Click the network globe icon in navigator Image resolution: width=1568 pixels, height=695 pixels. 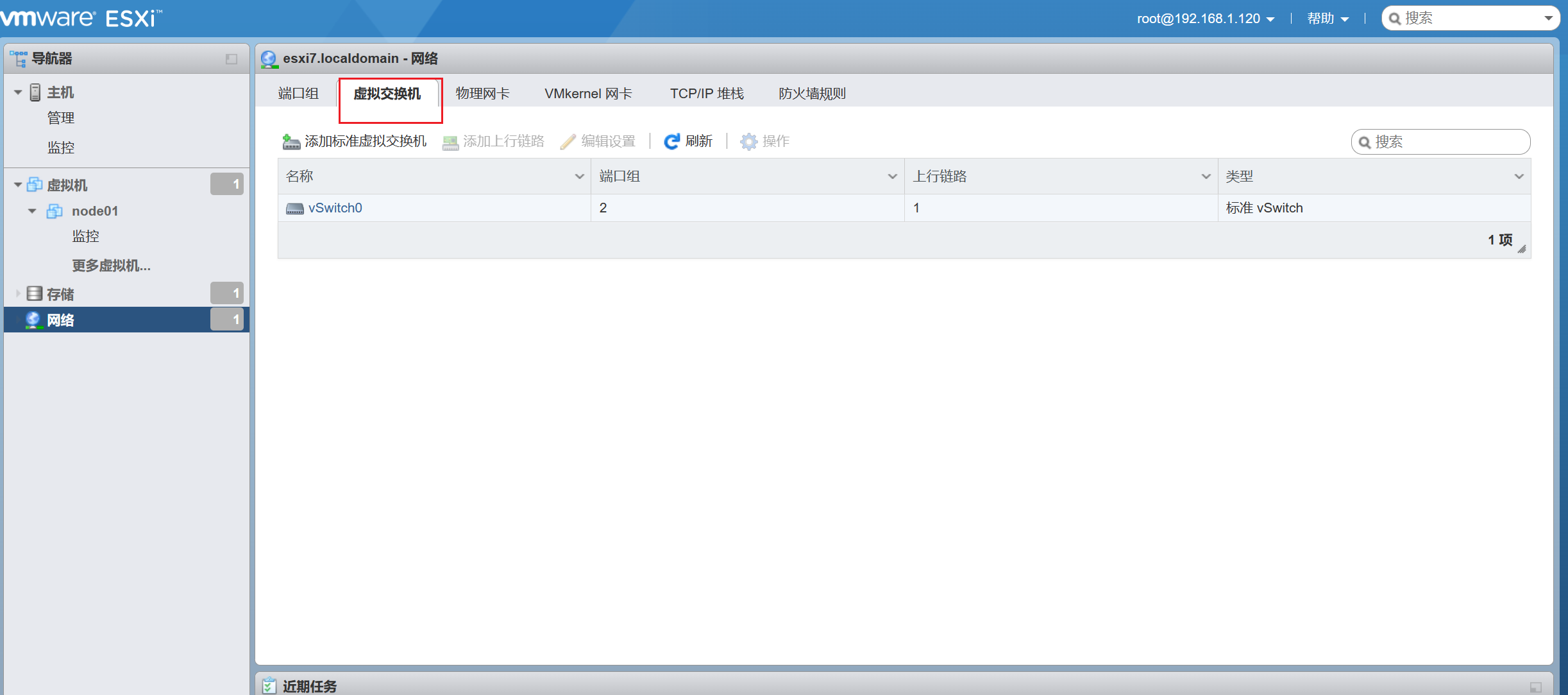click(x=33, y=320)
